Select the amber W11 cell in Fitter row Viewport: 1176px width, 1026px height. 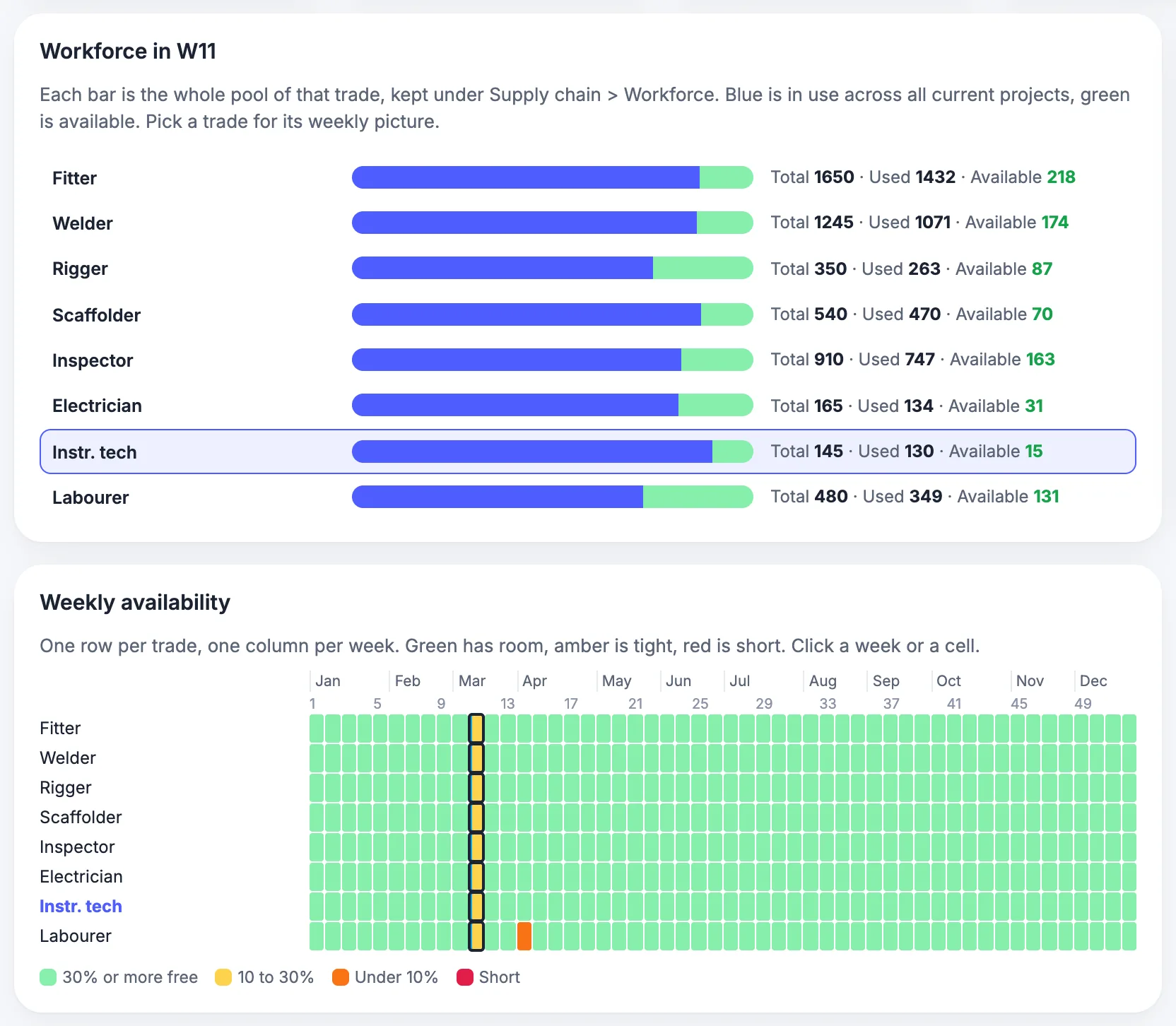coord(476,729)
